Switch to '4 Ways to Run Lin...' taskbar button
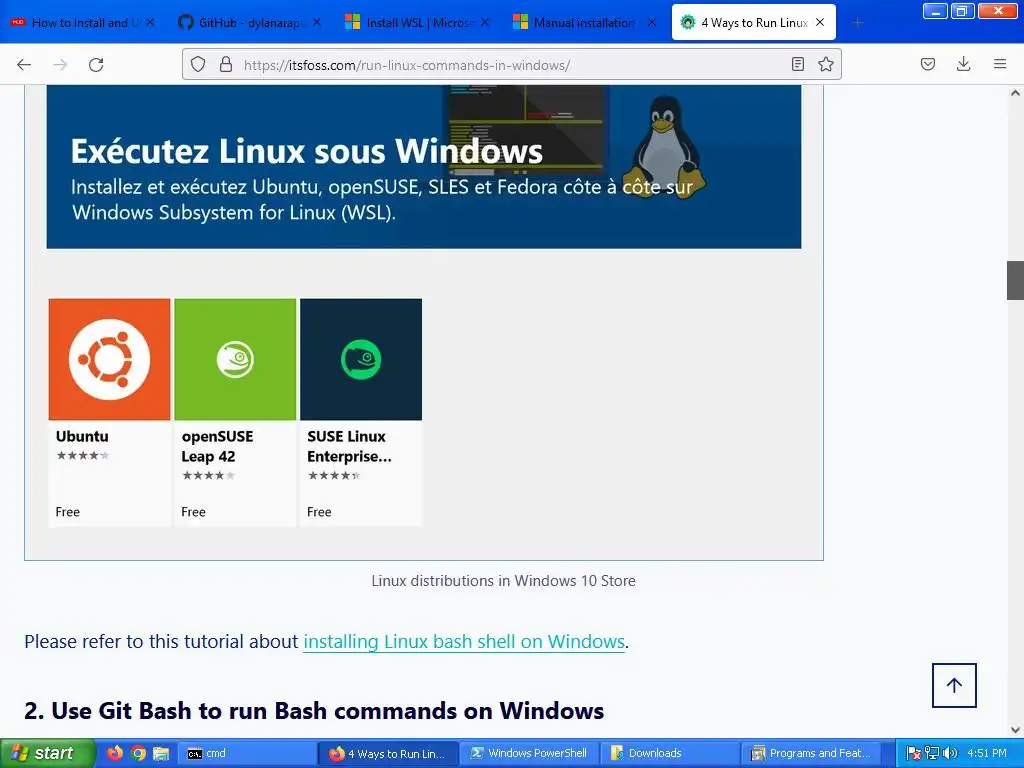1024x768 pixels. click(x=388, y=753)
